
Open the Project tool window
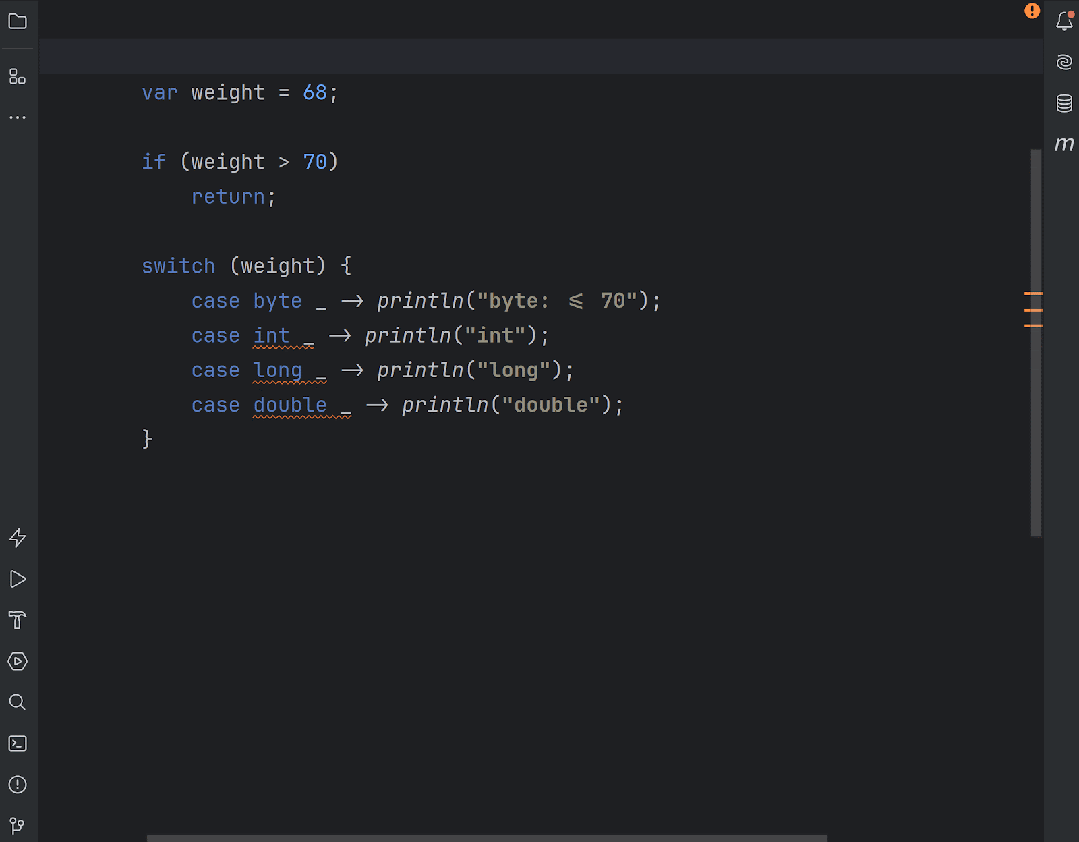tap(17, 20)
